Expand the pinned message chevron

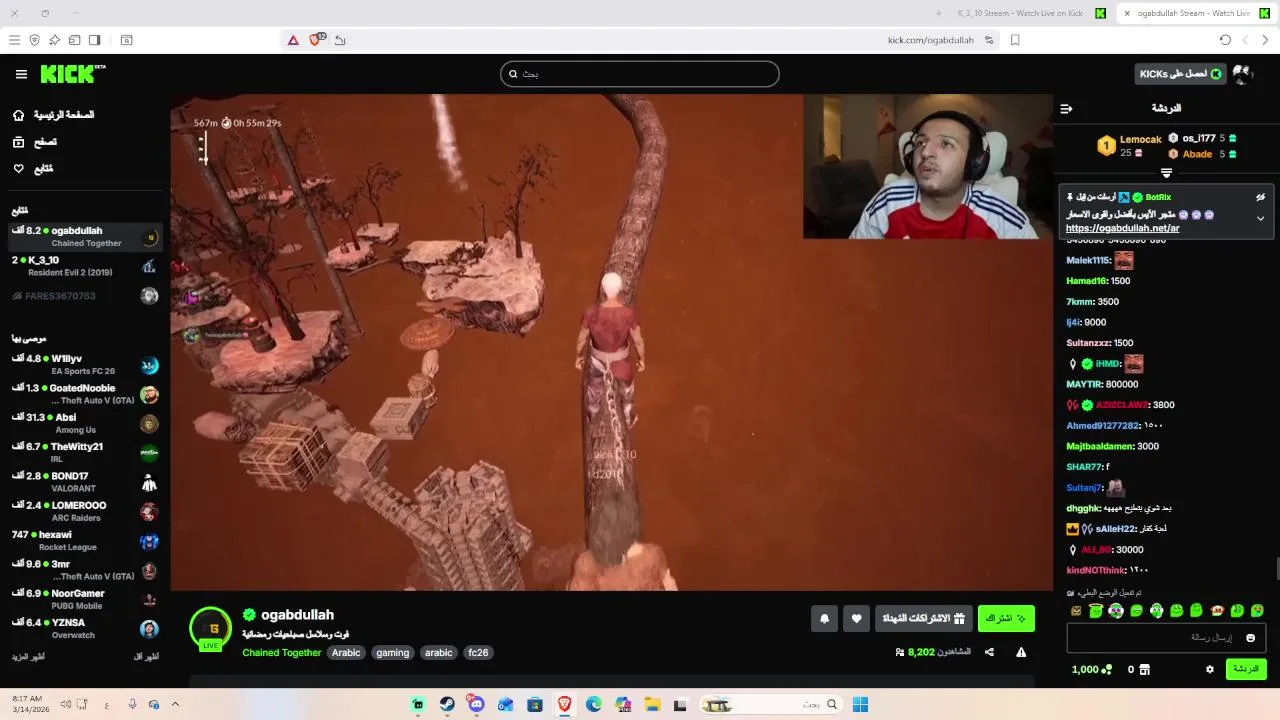click(1260, 218)
